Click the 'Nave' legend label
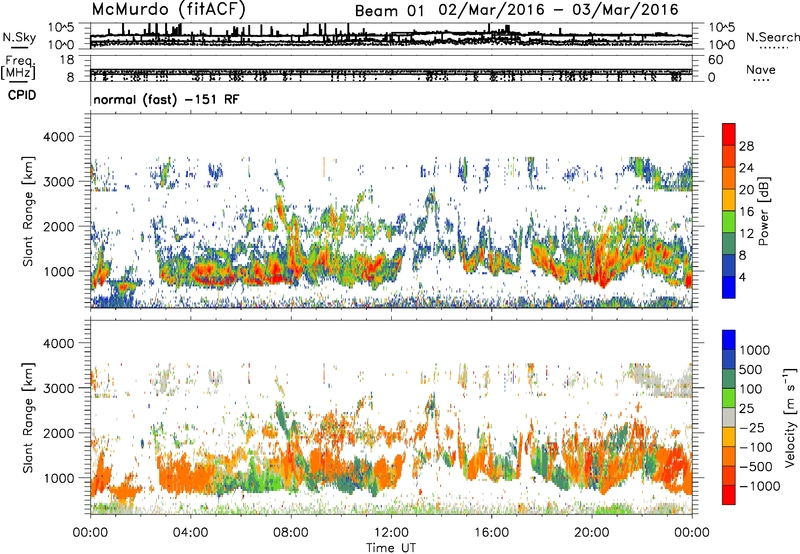The height and width of the screenshot is (554, 800). point(761,69)
